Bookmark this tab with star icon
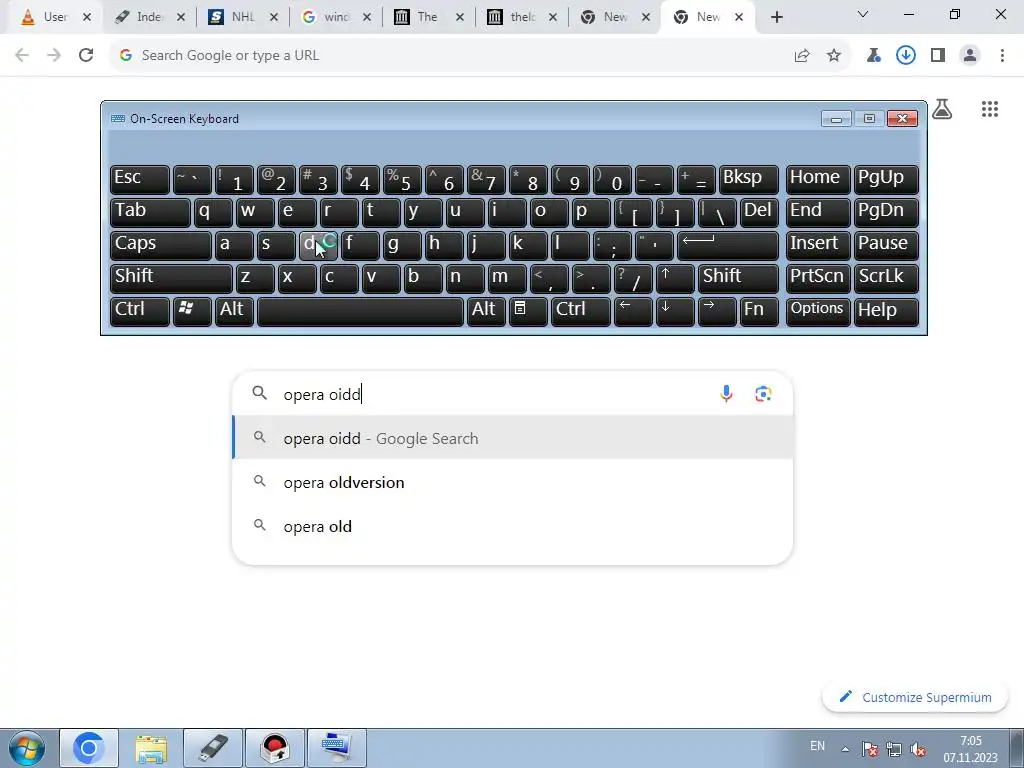 click(x=833, y=56)
